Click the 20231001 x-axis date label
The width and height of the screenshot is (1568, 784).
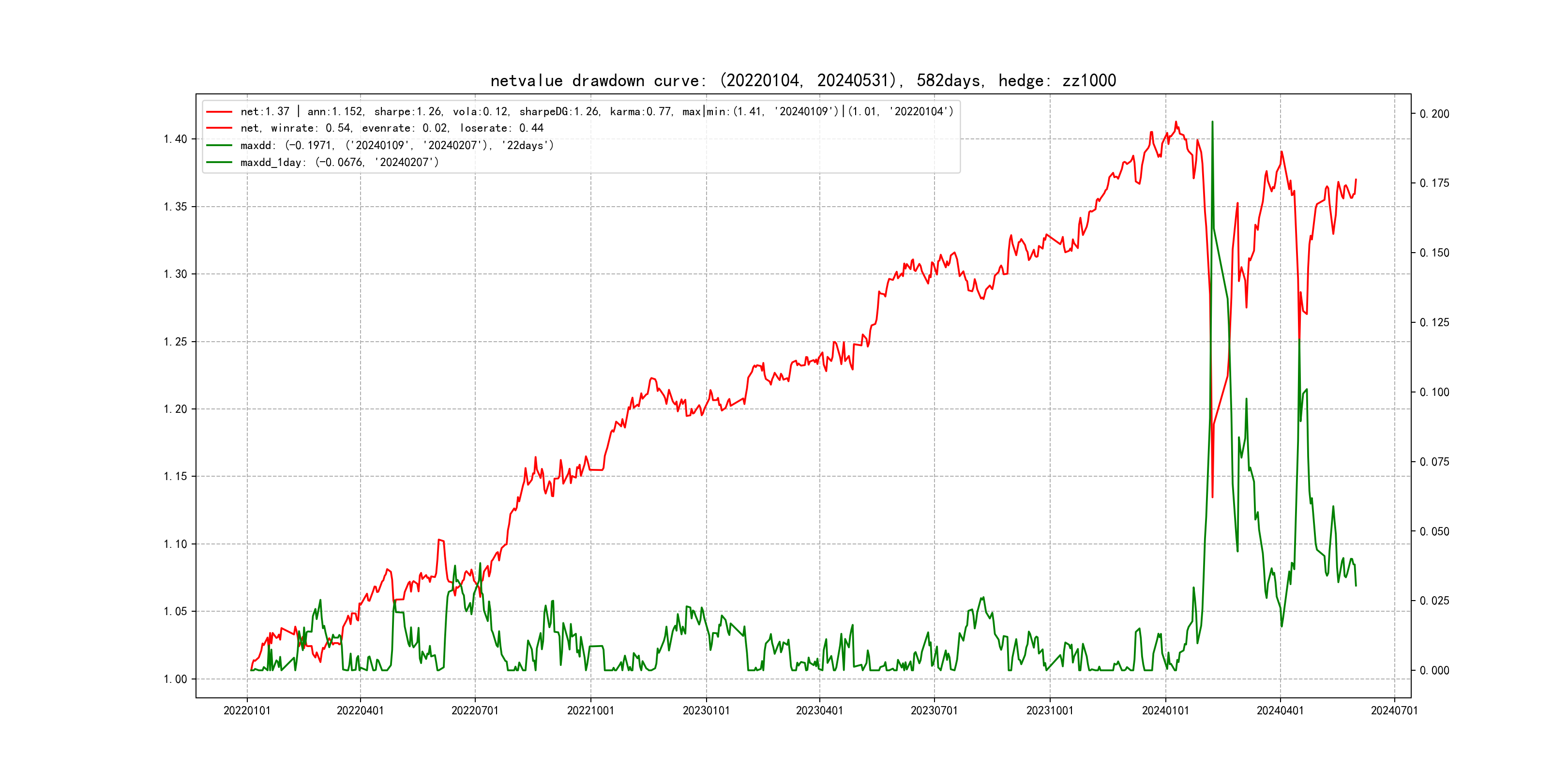tap(1049, 711)
